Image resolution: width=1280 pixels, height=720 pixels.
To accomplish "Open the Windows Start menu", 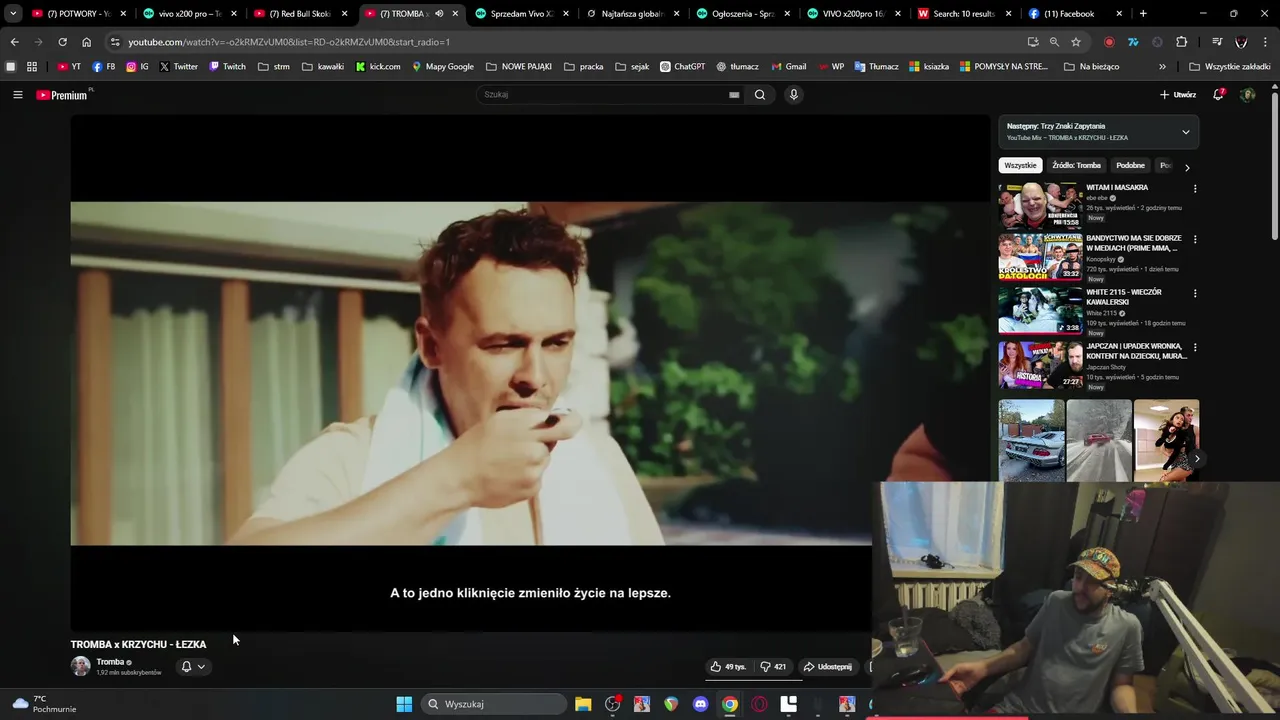I will tap(404, 704).
